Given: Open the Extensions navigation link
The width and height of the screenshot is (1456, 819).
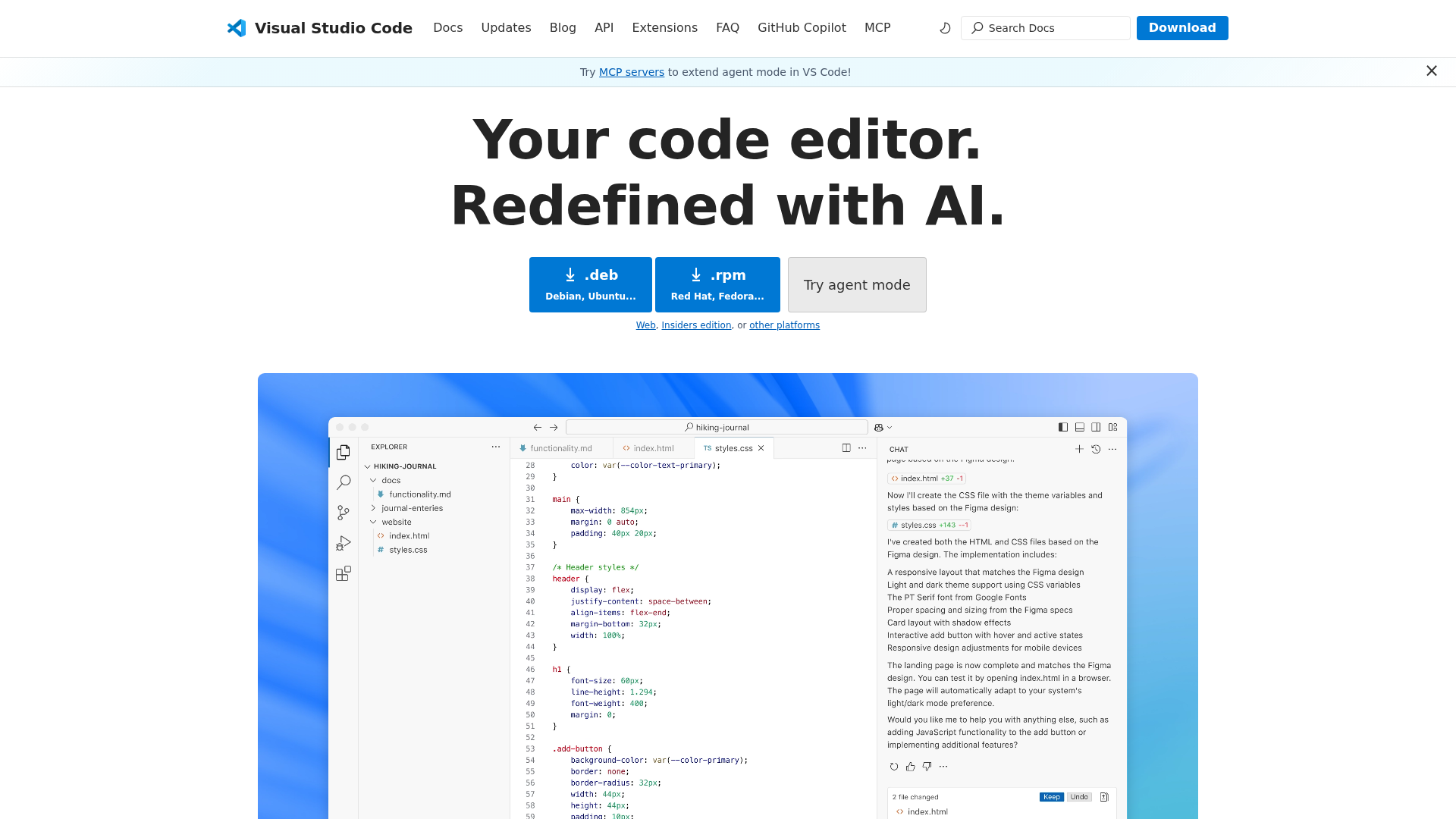Looking at the screenshot, I should tap(664, 28).
